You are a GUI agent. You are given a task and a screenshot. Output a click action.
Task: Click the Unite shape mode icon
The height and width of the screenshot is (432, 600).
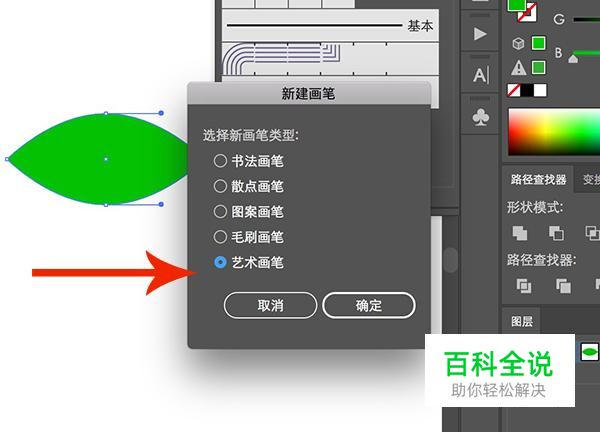tap(520, 233)
